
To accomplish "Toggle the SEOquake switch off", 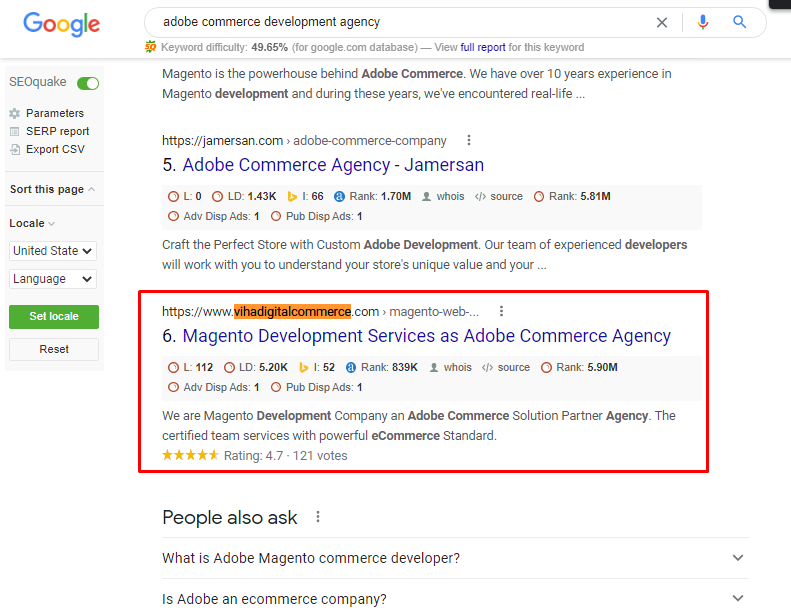I will click(88, 83).
